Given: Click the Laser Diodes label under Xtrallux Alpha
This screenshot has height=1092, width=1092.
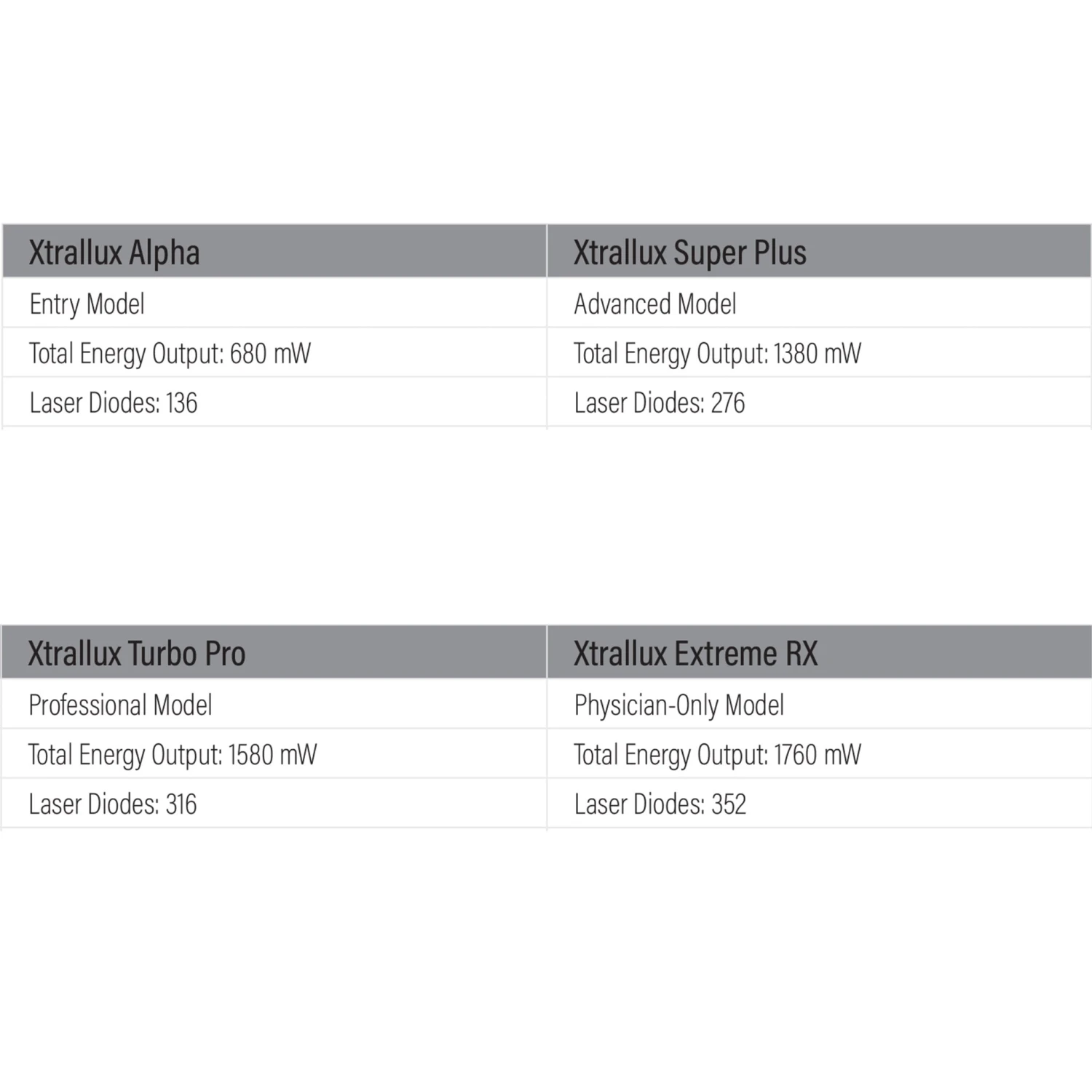Looking at the screenshot, I should click(x=94, y=403).
